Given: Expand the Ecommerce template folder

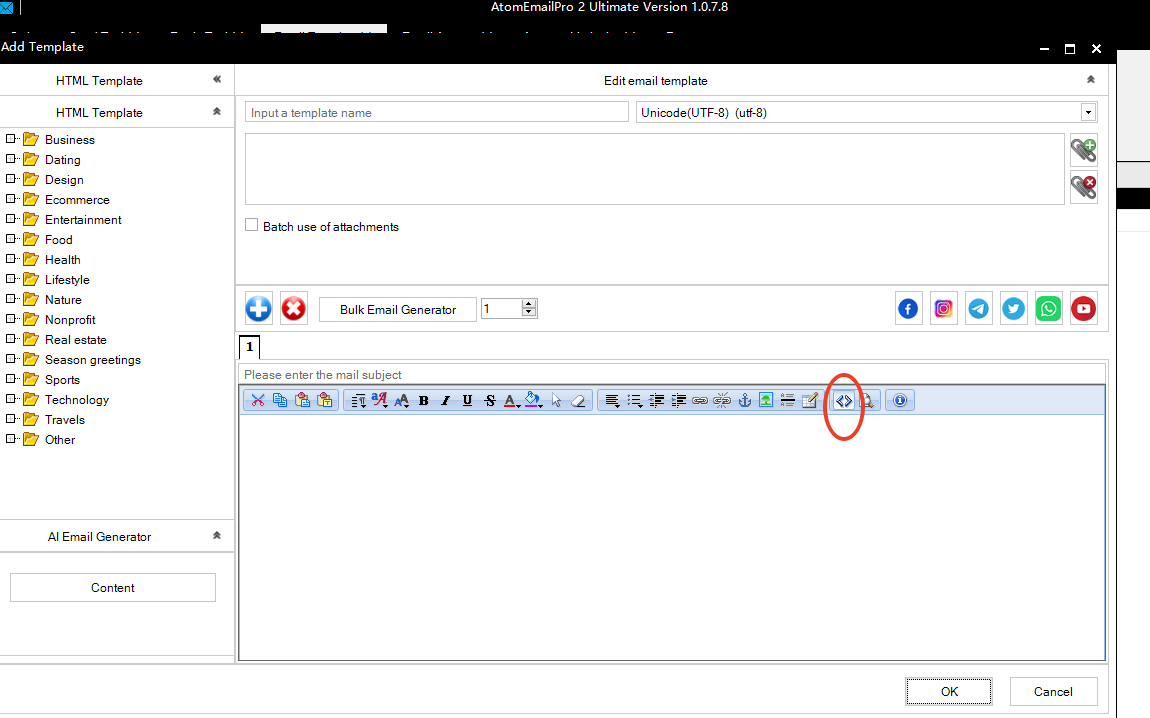Looking at the screenshot, I should (10, 199).
